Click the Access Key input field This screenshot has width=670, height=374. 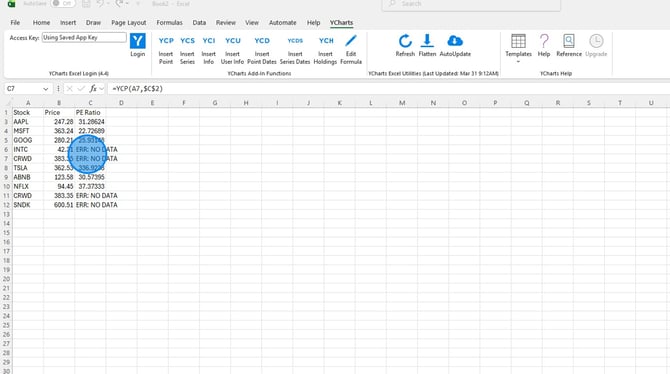click(x=84, y=38)
